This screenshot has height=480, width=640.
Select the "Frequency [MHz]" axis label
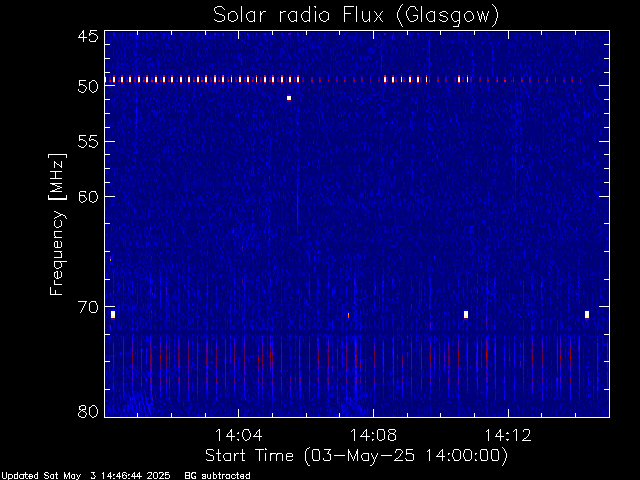click(x=57, y=224)
